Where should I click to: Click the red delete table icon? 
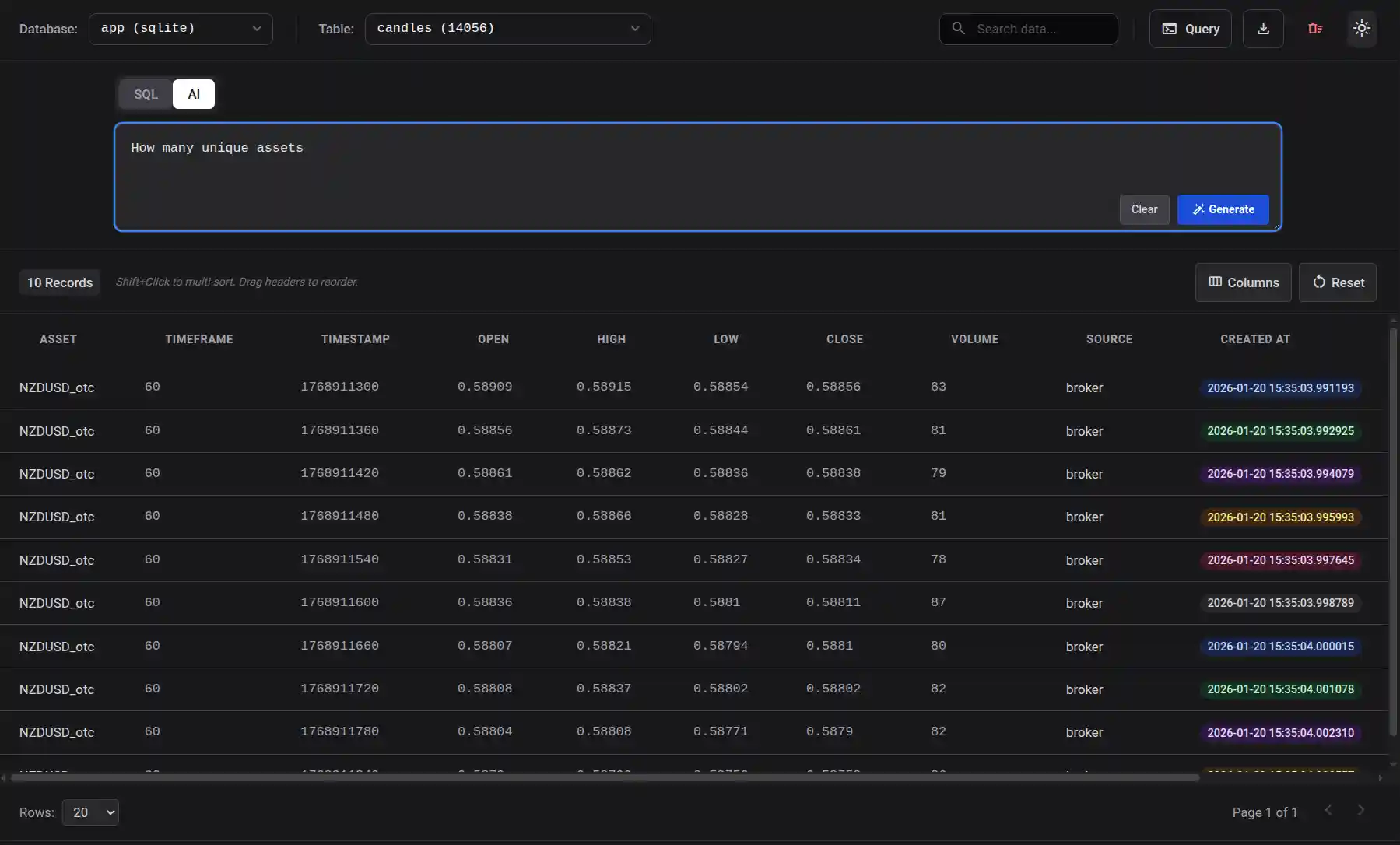(x=1314, y=29)
